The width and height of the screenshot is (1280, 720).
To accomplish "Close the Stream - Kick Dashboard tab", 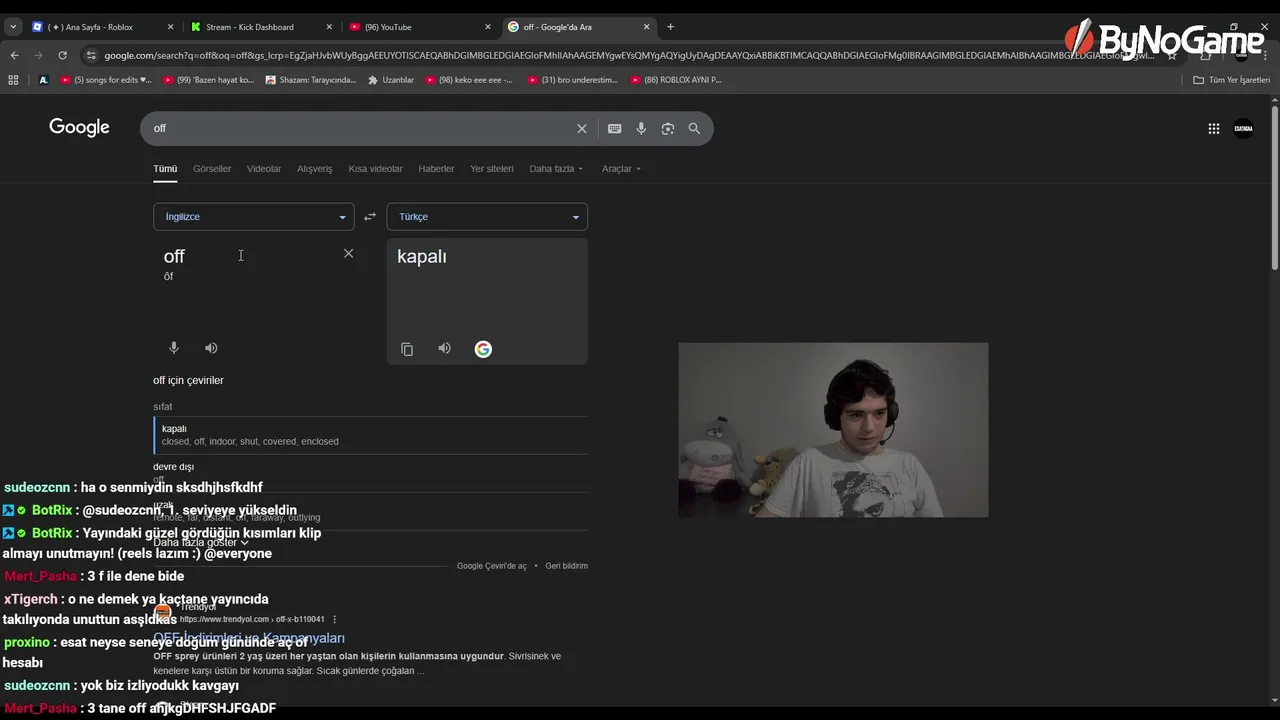I will click(x=328, y=27).
